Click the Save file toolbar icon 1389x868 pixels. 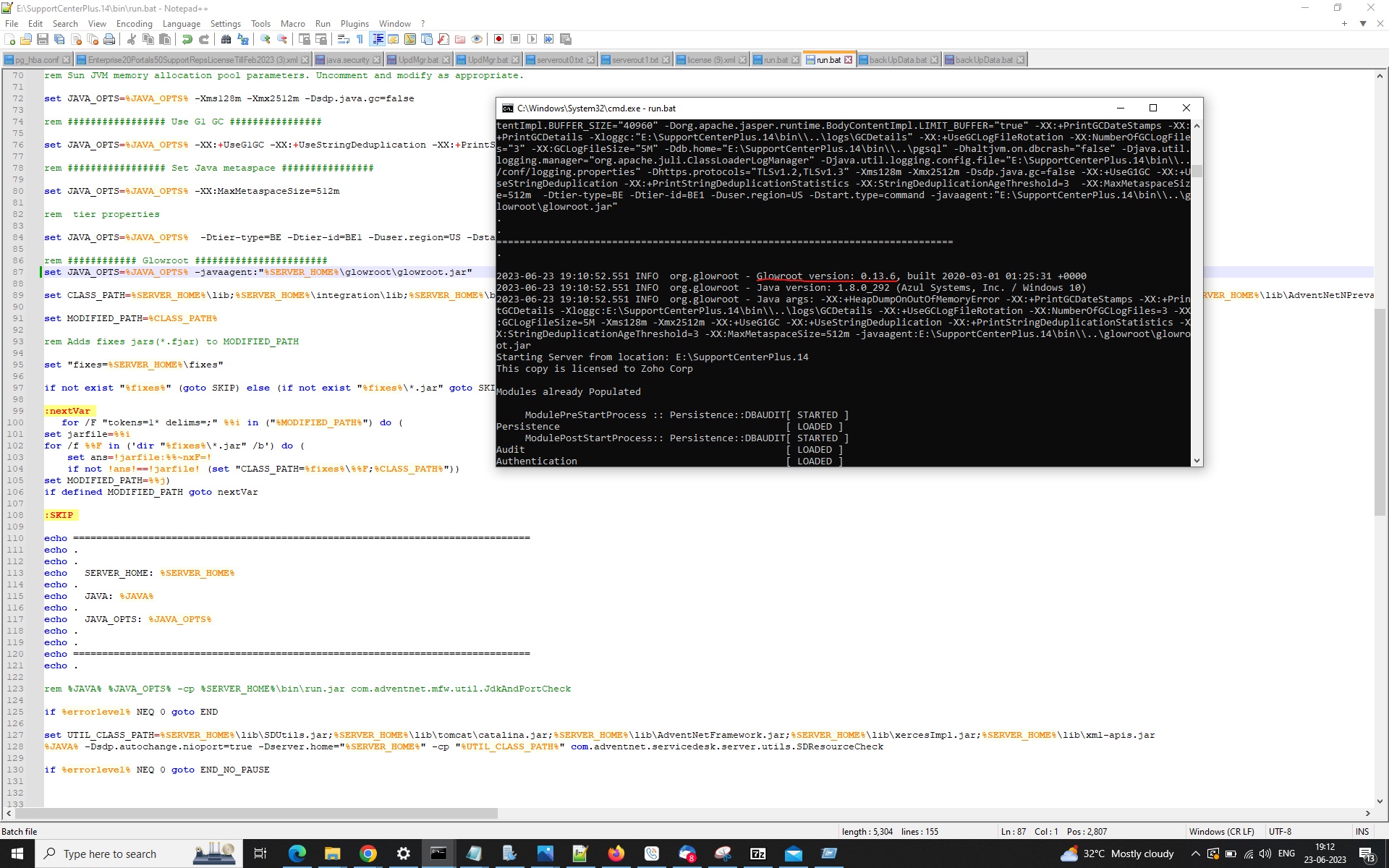pyautogui.click(x=43, y=39)
